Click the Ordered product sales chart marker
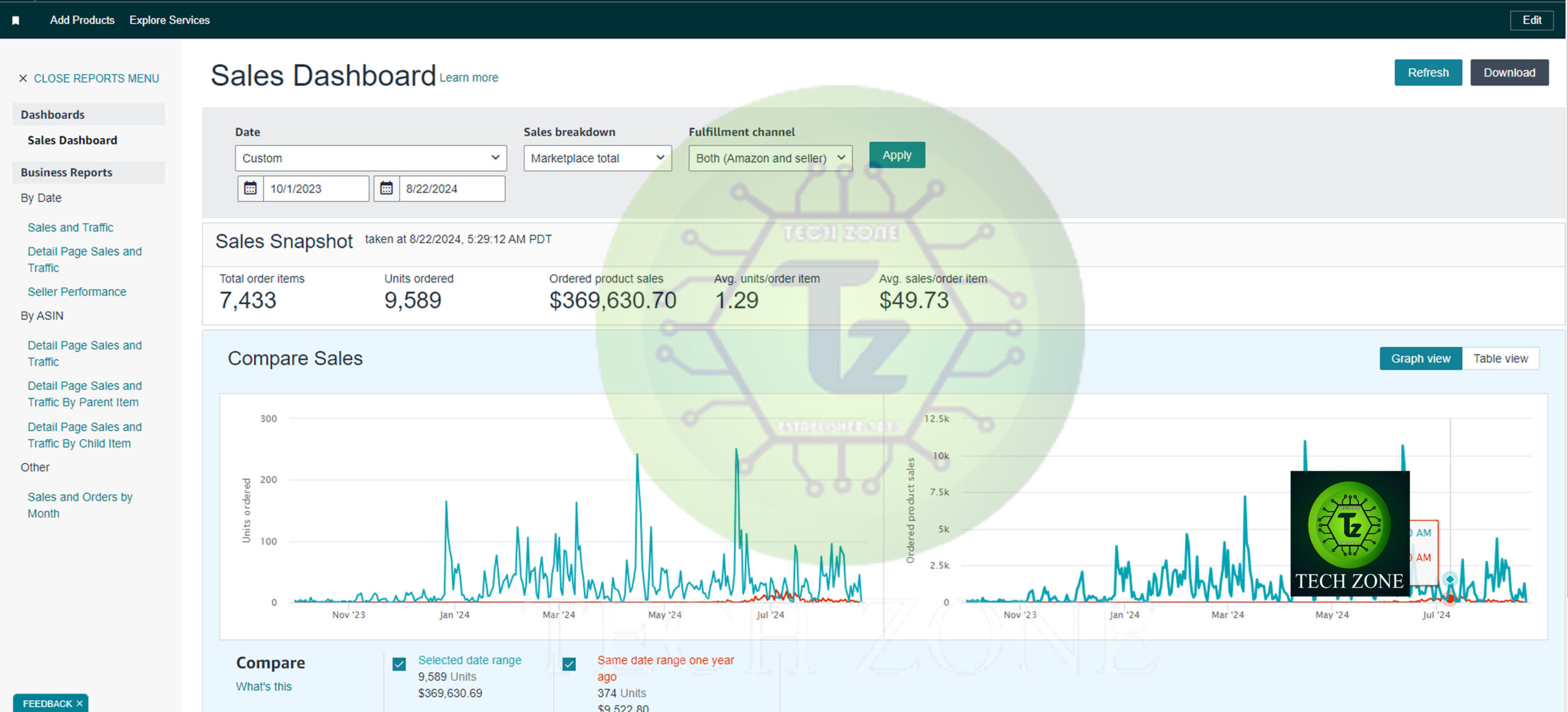This screenshot has width=1568, height=712. pyautogui.click(x=1449, y=579)
